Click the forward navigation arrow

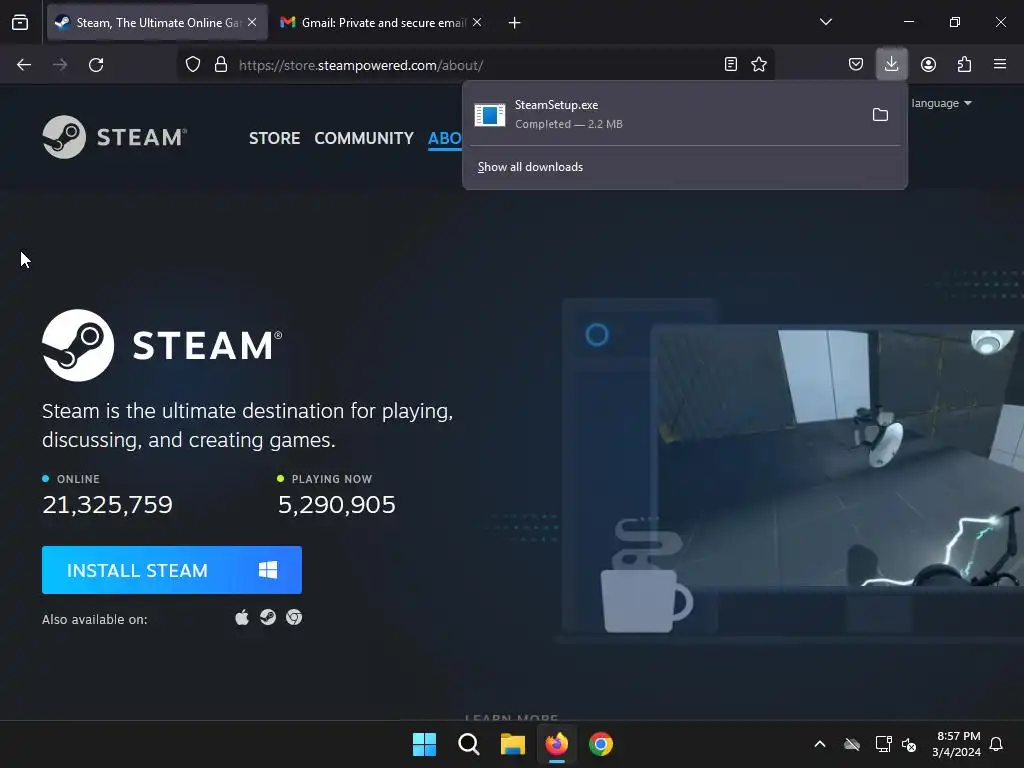60,65
